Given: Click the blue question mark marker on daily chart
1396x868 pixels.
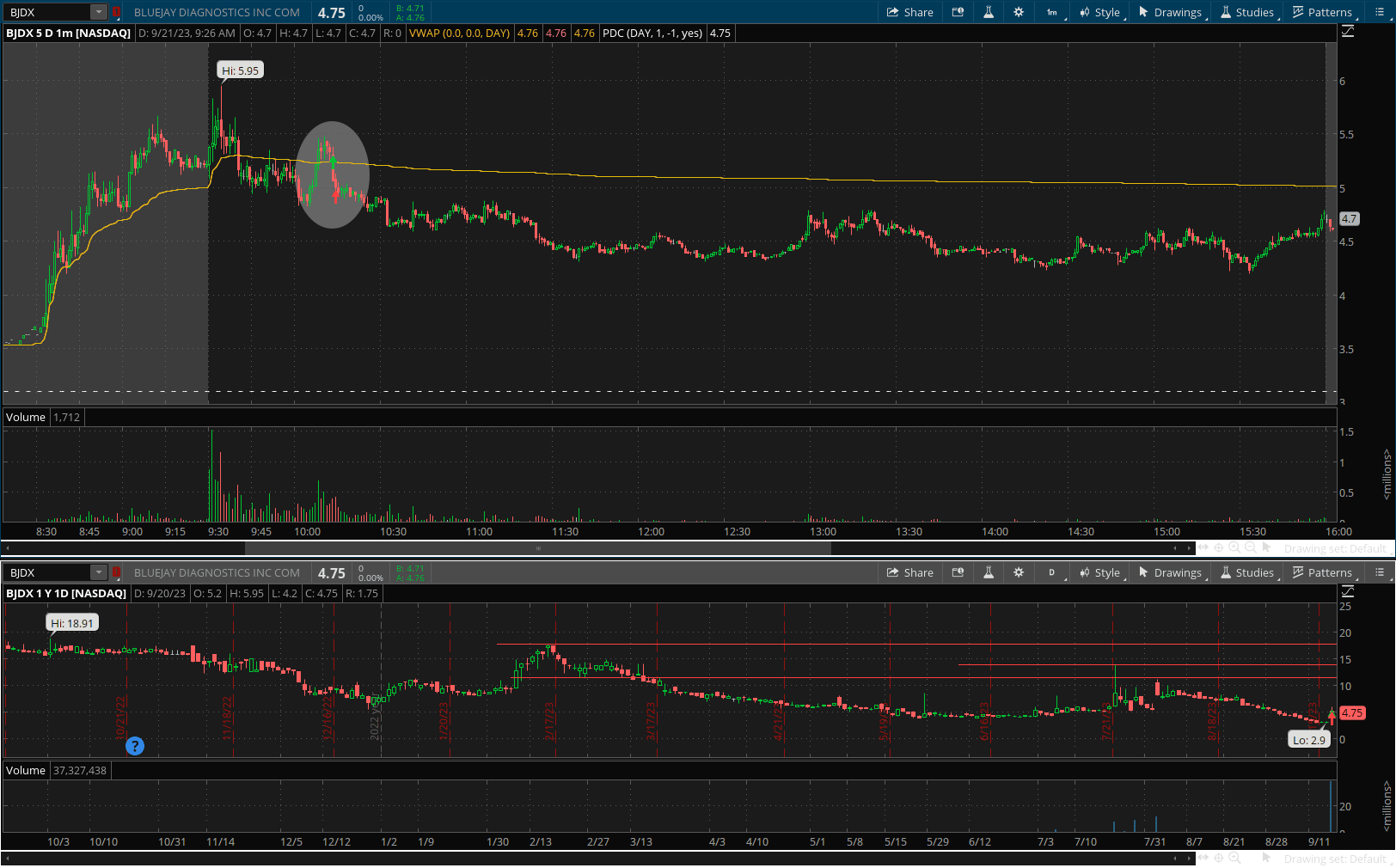Looking at the screenshot, I should 135,746.
